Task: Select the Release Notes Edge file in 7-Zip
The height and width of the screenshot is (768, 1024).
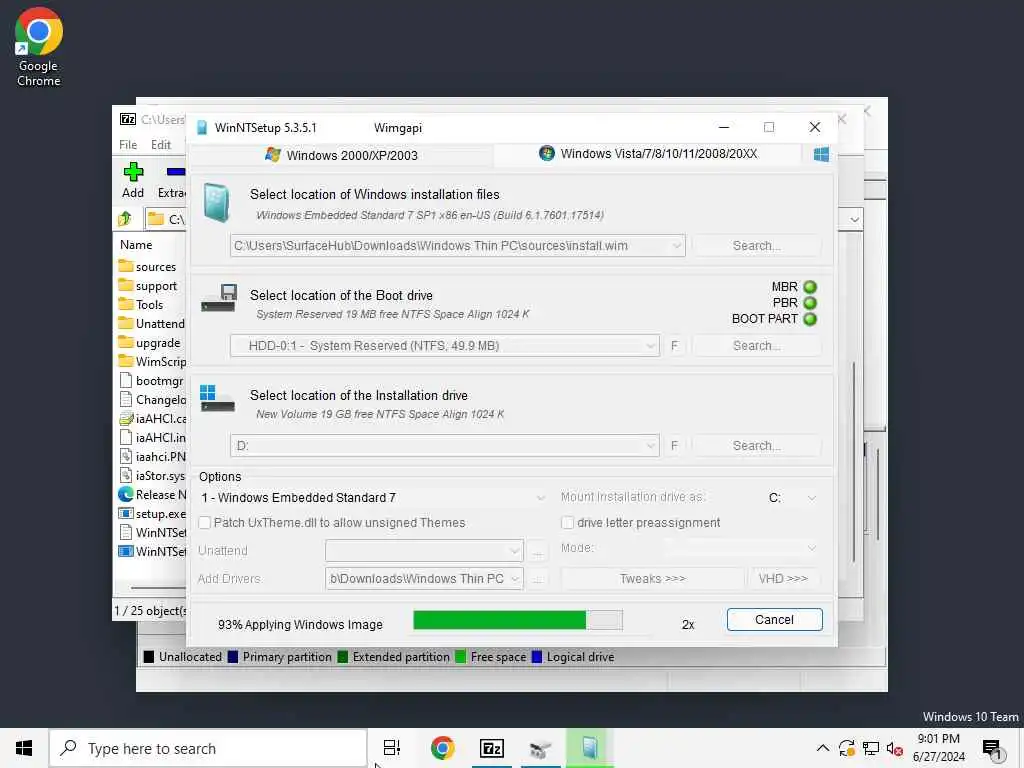Action: [152, 494]
